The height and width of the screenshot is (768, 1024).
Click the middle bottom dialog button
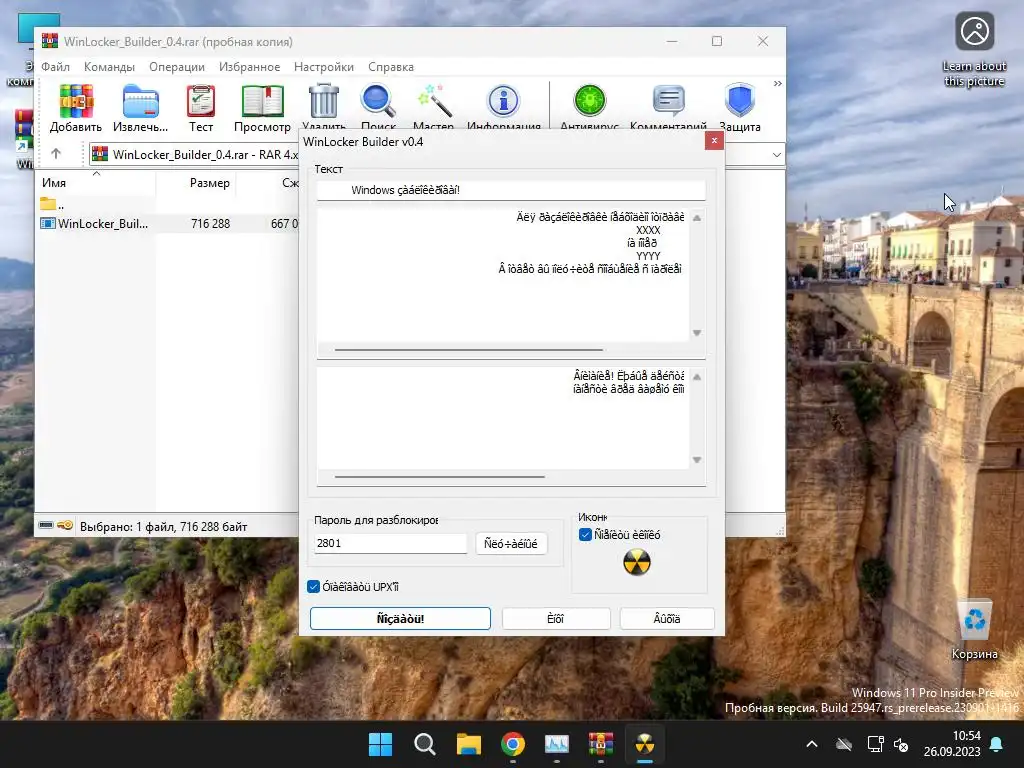(x=556, y=618)
